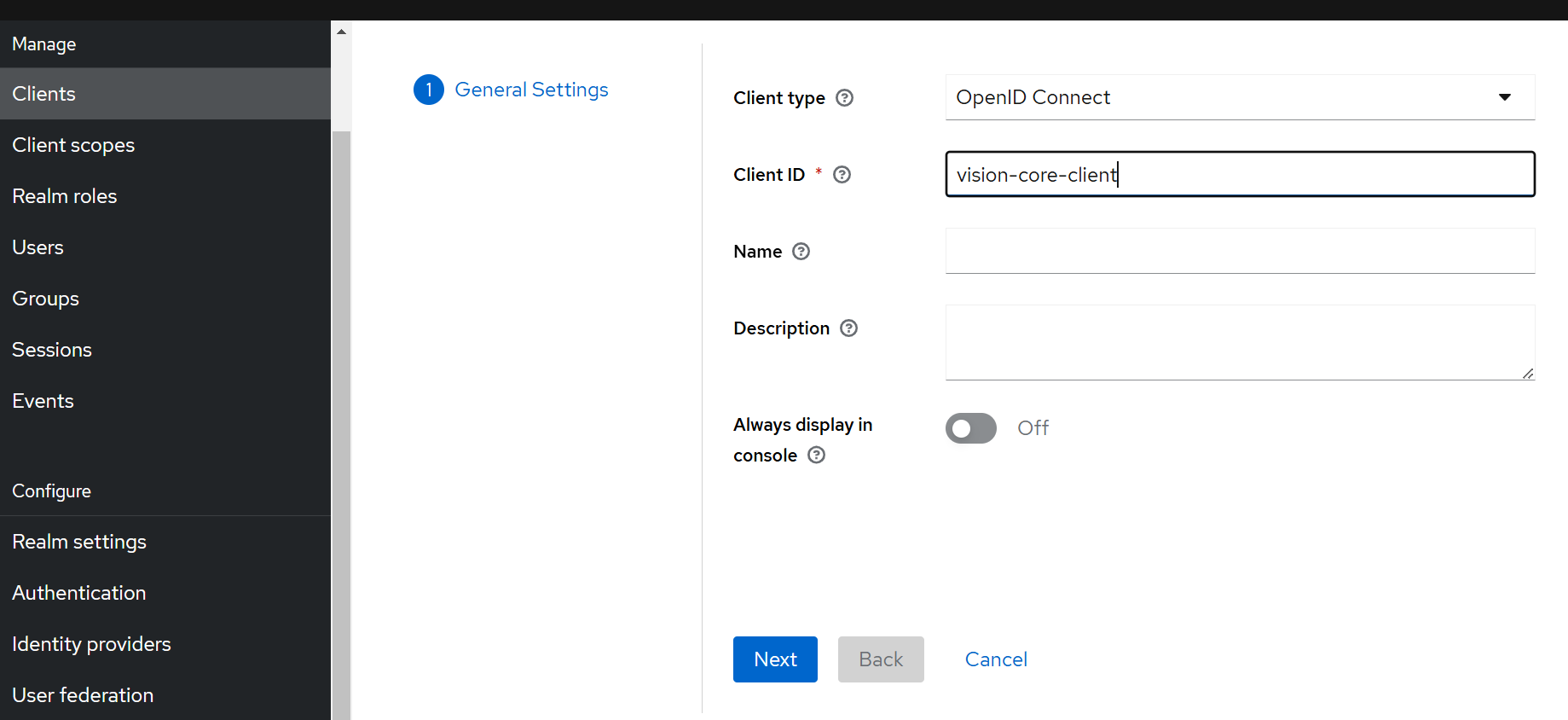Click inside the Description text area

click(1239, 342)
